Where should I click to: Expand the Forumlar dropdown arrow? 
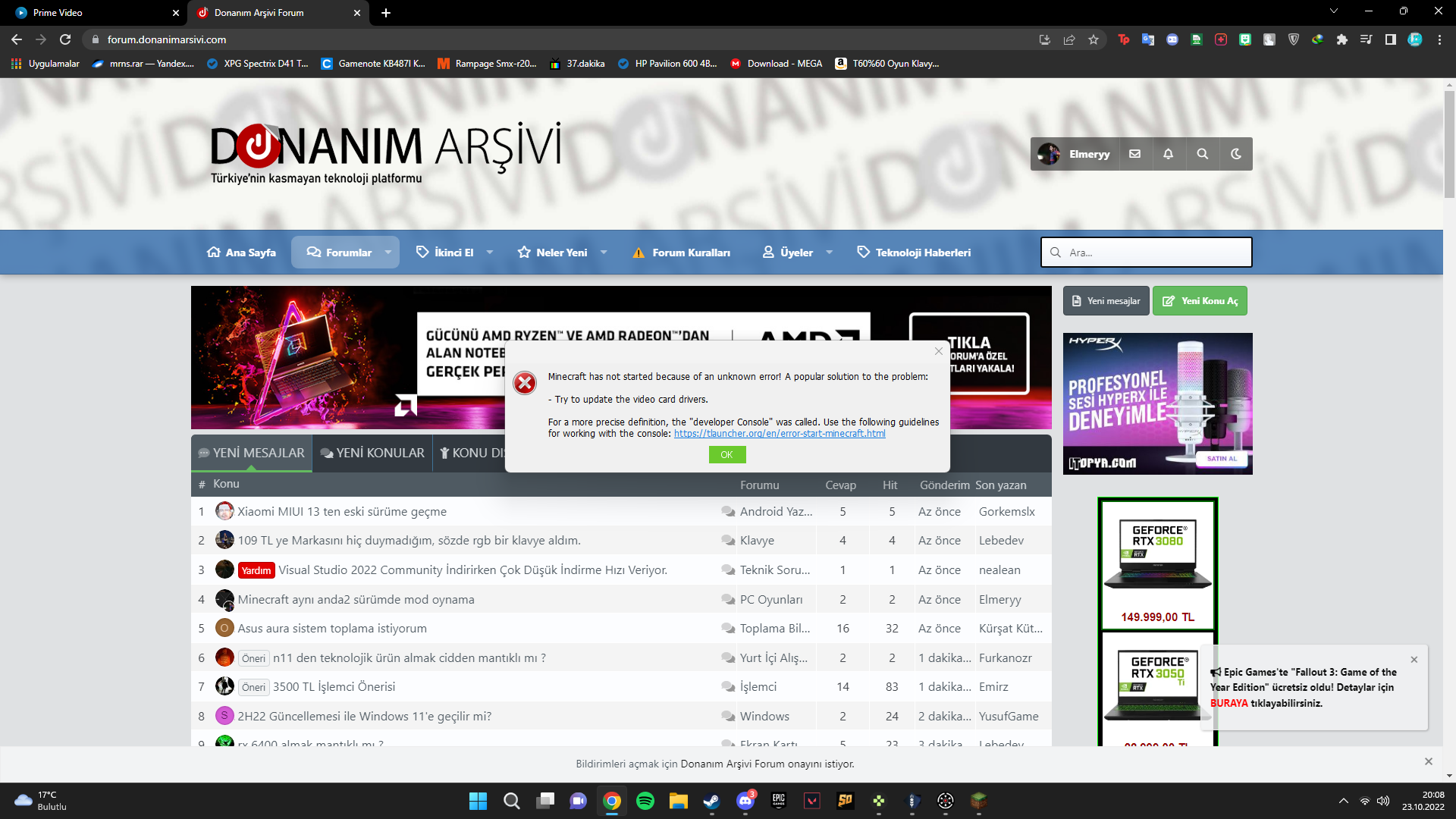click(388, 253)
